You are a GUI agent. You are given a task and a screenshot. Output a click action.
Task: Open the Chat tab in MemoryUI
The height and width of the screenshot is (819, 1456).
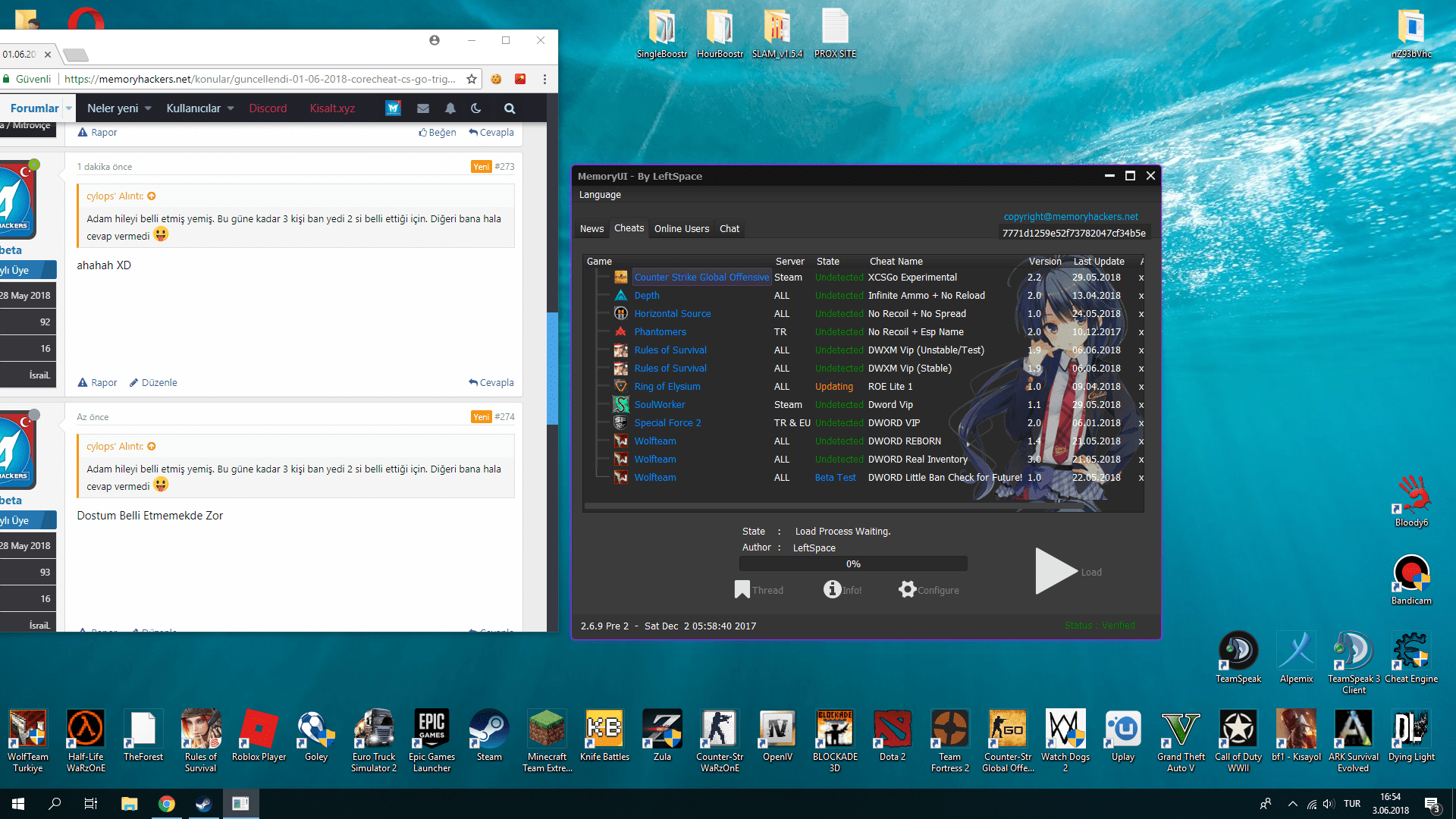coord(730,228)
